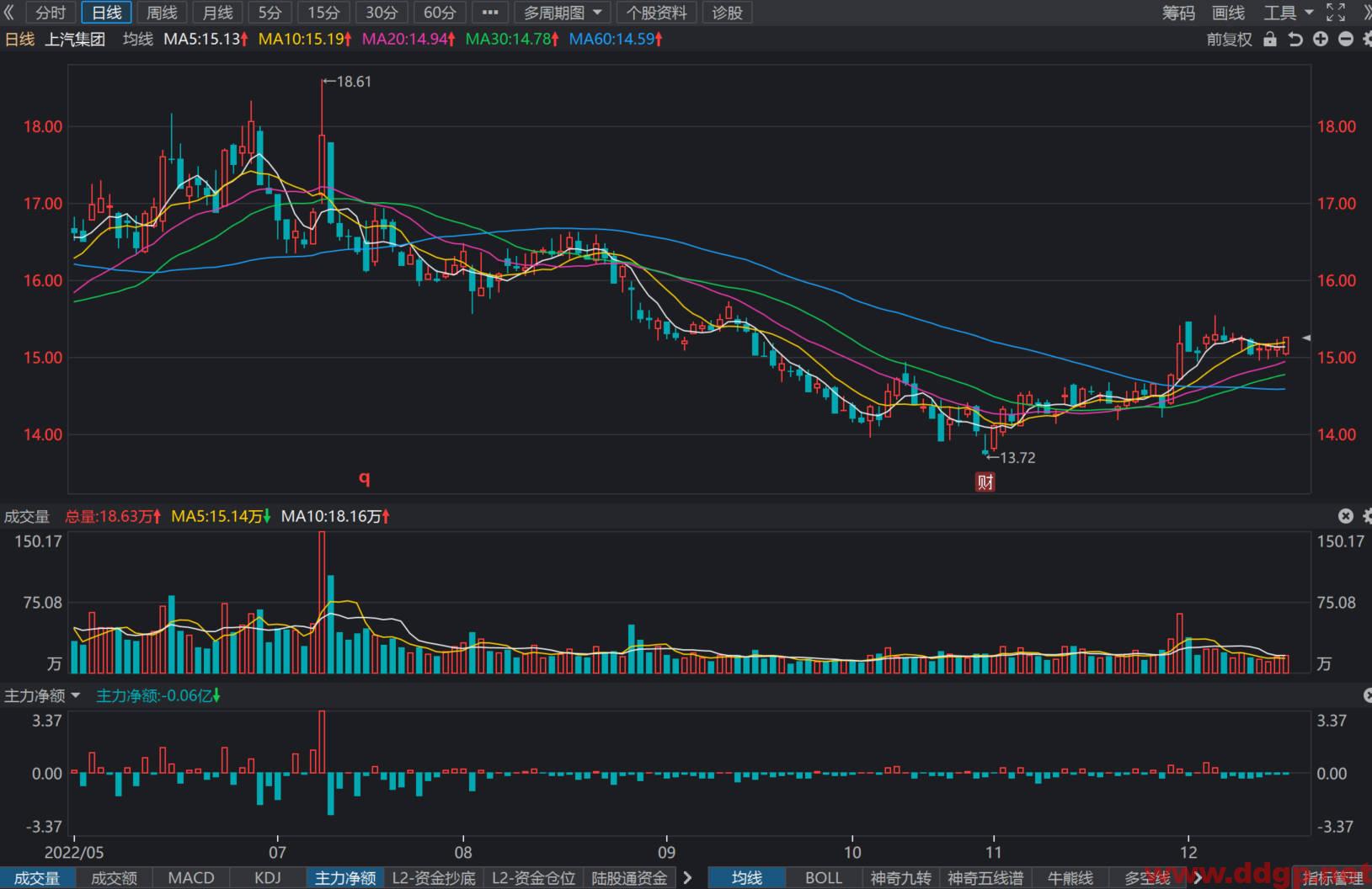The height and width of the screenshot is (889, 1372).
Task: Toggle the chart lock icon
Action: 1270,40
